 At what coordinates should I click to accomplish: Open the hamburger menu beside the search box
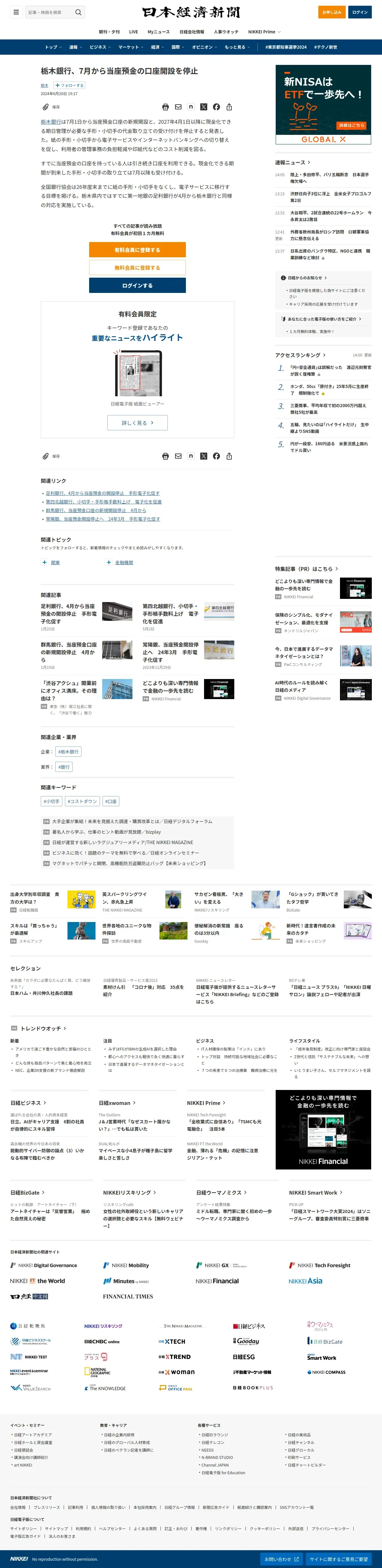point(16,12)
